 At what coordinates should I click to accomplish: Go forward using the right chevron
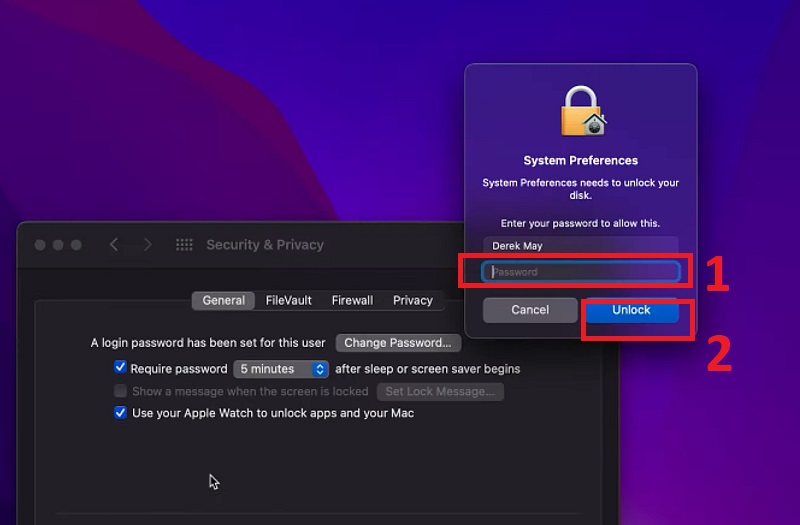pos(148,245)
